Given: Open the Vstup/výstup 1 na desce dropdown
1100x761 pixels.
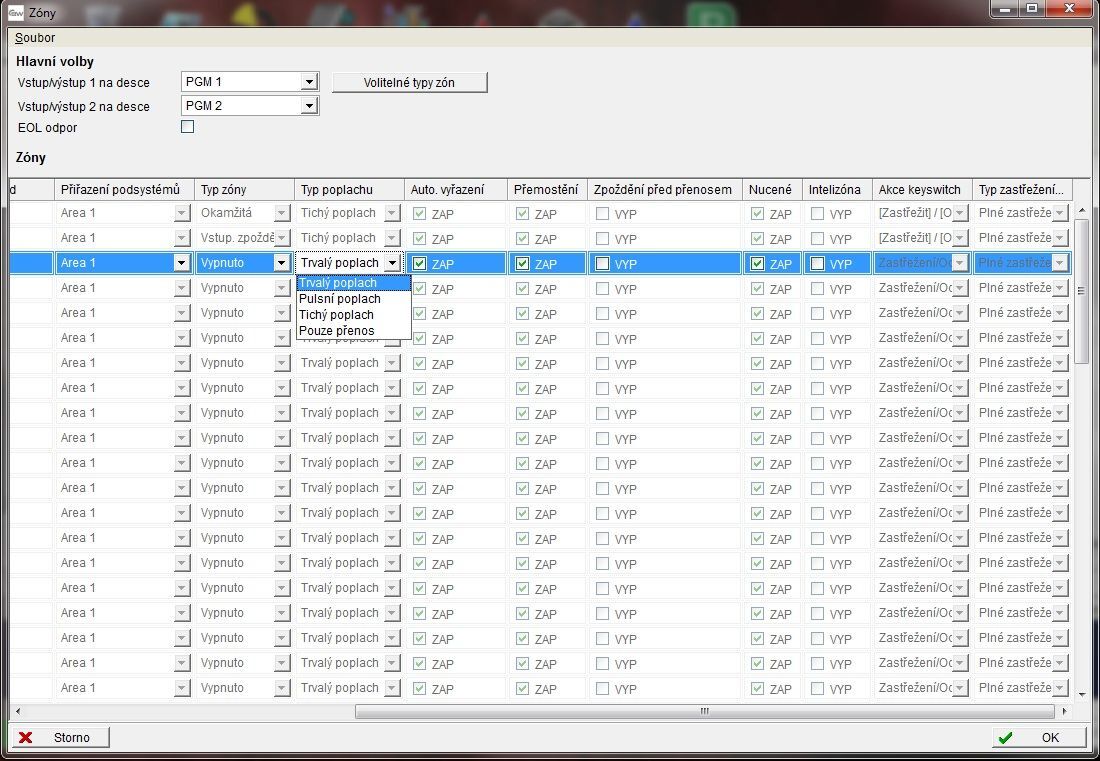Looking at the screenshot, I should 309,82.
